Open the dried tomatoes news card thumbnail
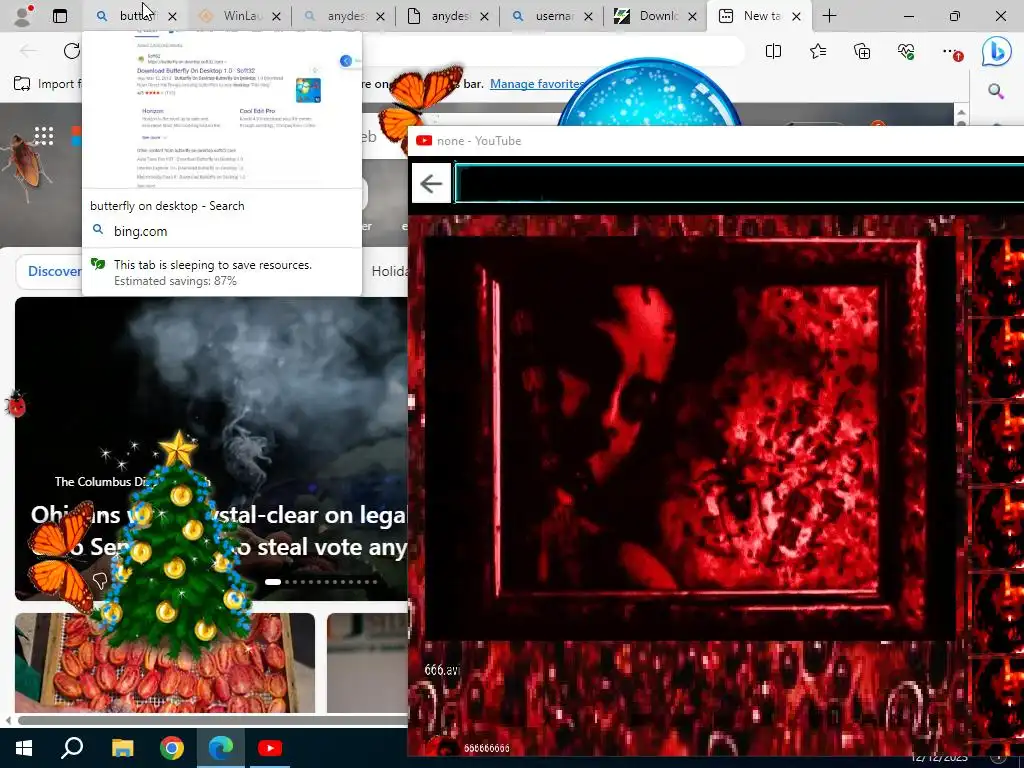Screen dimensions: 1024x768 165,662
